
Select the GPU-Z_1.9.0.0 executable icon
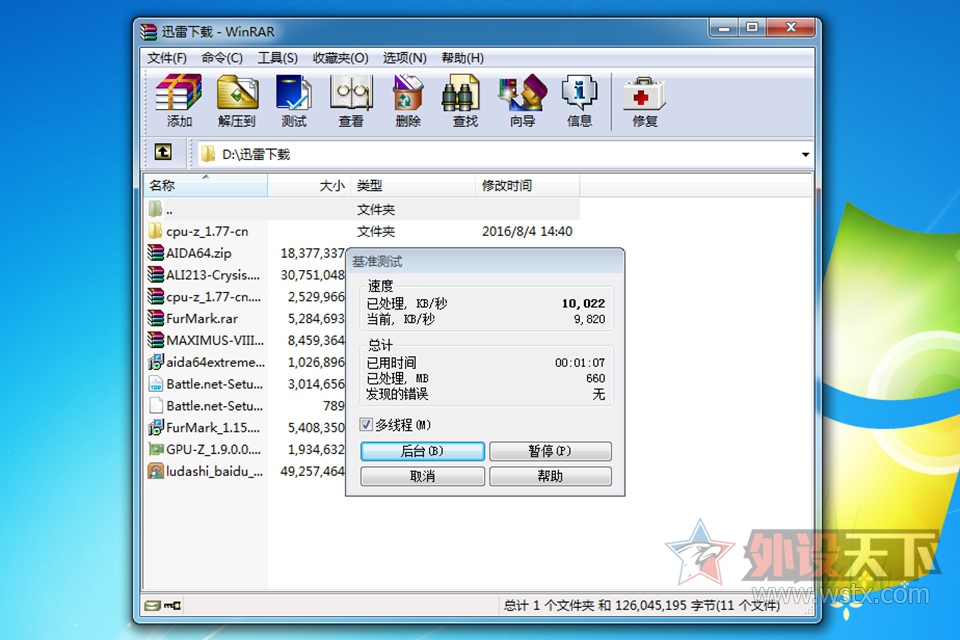coord(156,449)
